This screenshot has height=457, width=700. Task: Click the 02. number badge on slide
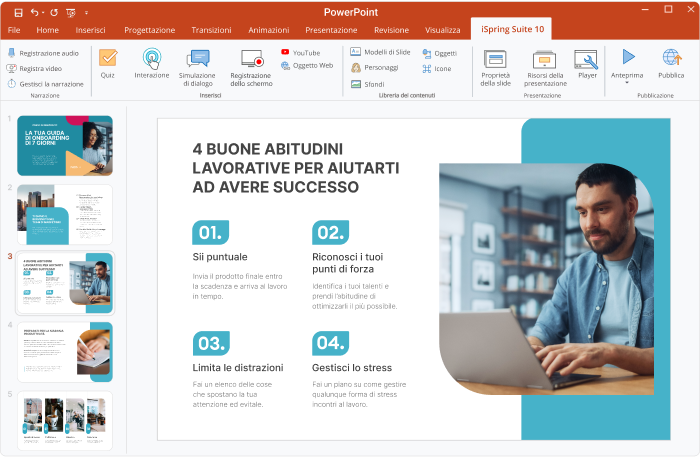[x=330, y=233]
